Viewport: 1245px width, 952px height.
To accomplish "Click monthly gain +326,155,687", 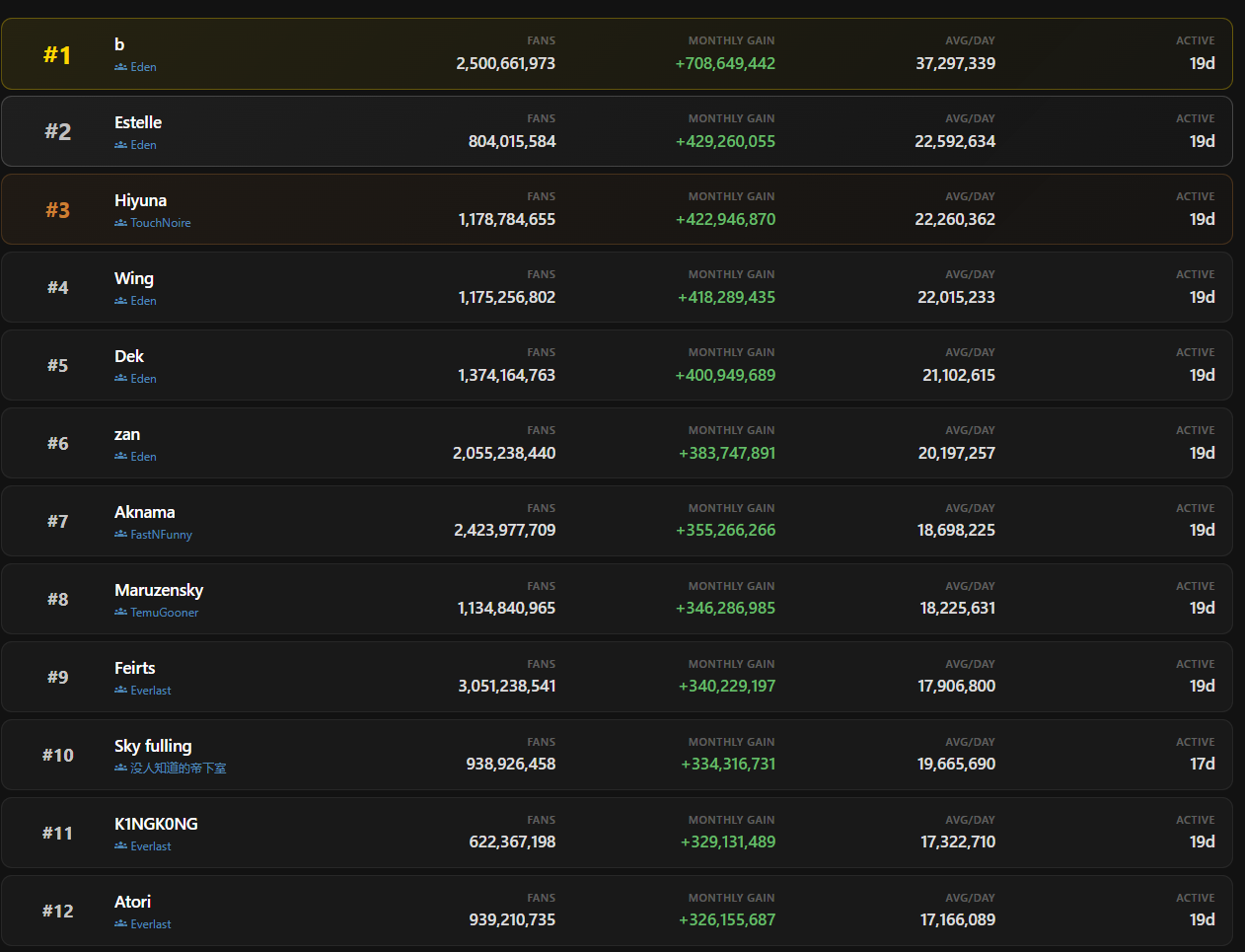I will pyautogui.click(x=727, y=919).
